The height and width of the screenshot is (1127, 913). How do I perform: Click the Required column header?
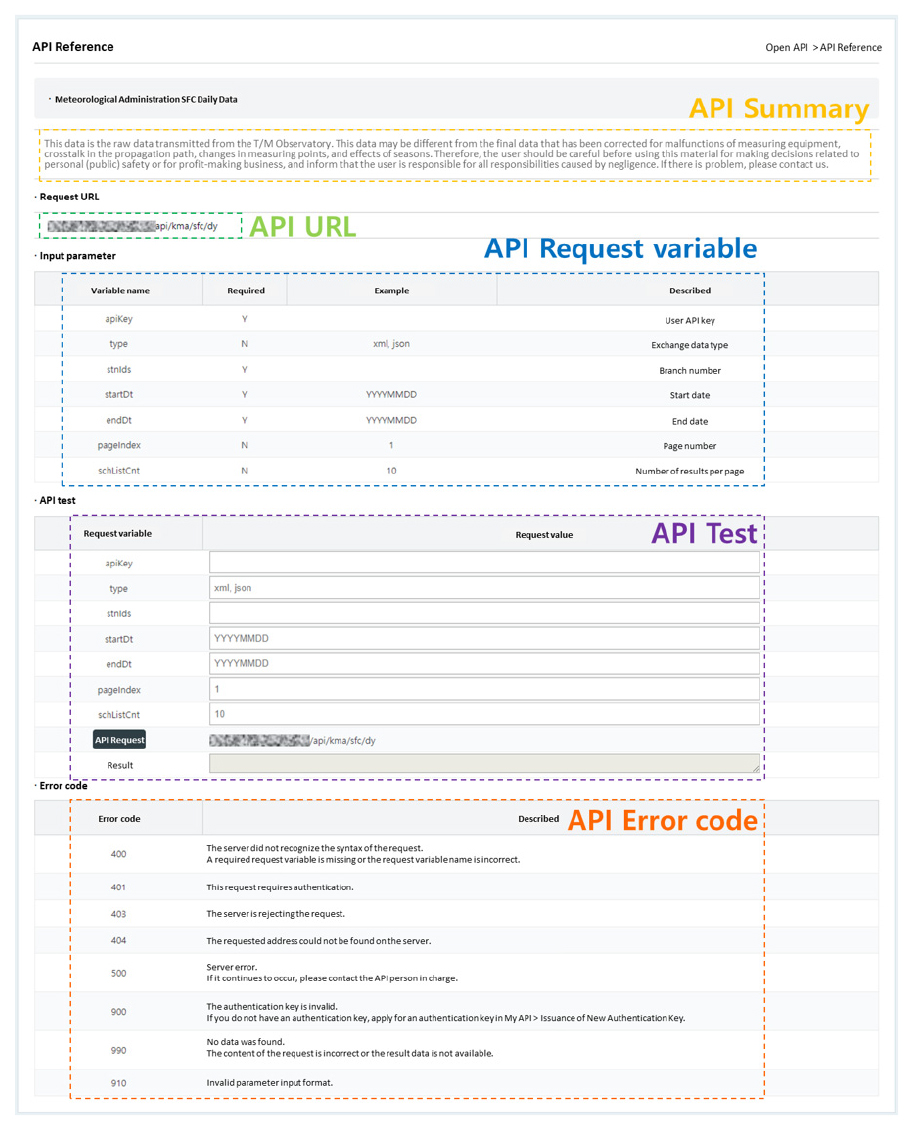click(246, 291)
